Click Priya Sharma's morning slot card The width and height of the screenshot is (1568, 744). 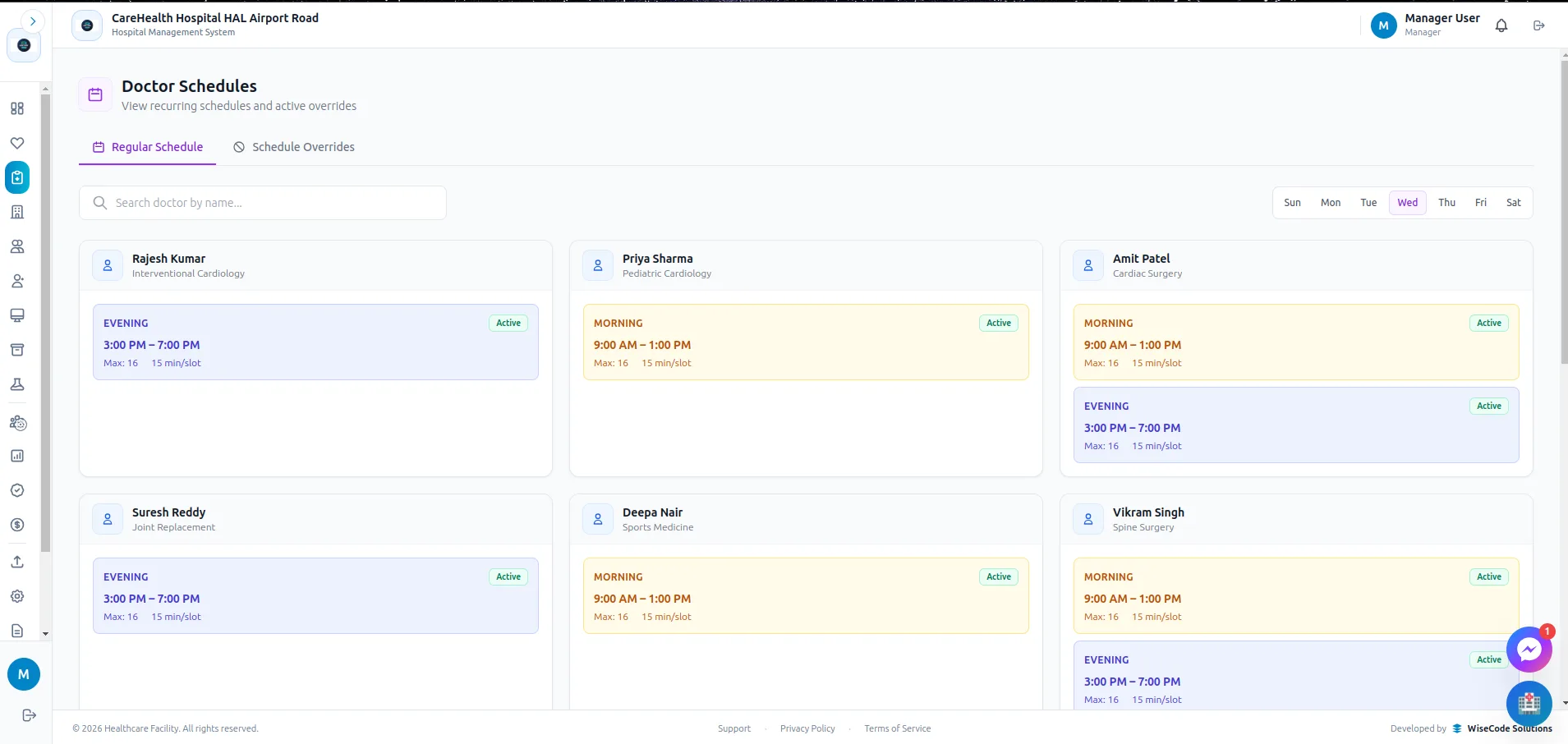(x=806, y=342)
